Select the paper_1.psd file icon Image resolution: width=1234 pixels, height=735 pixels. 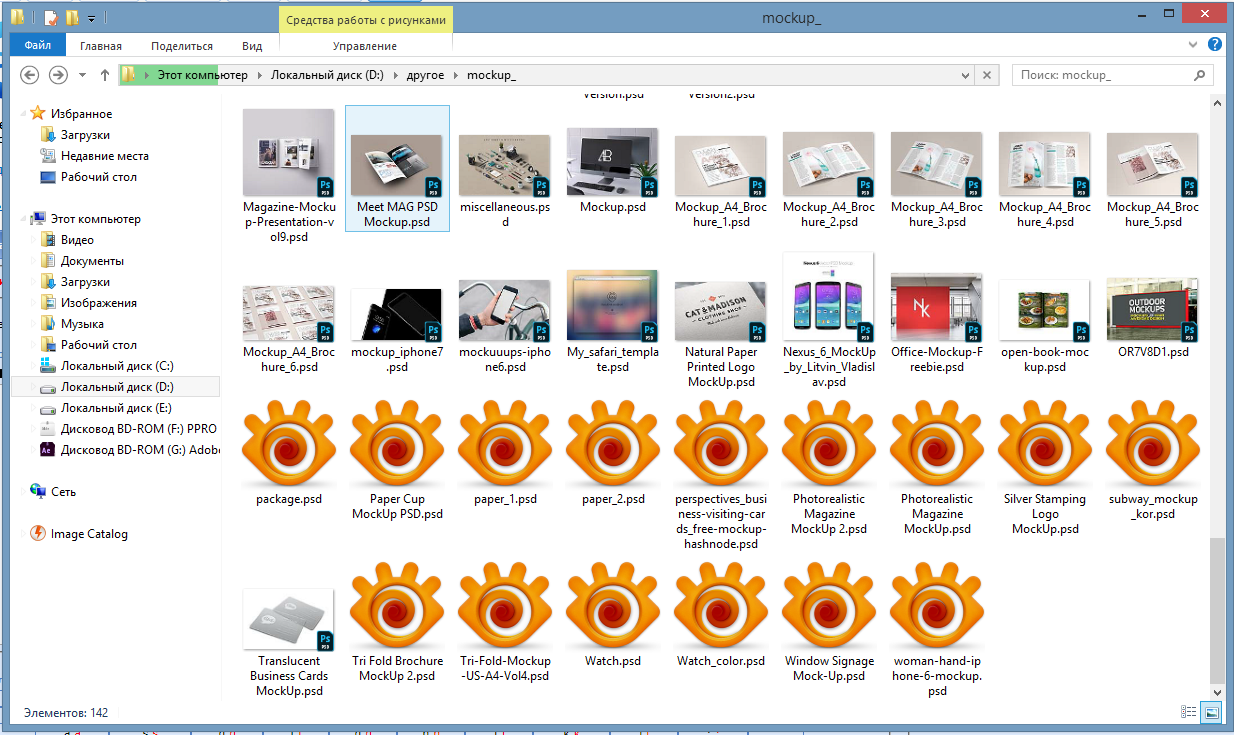coord(505,443)
